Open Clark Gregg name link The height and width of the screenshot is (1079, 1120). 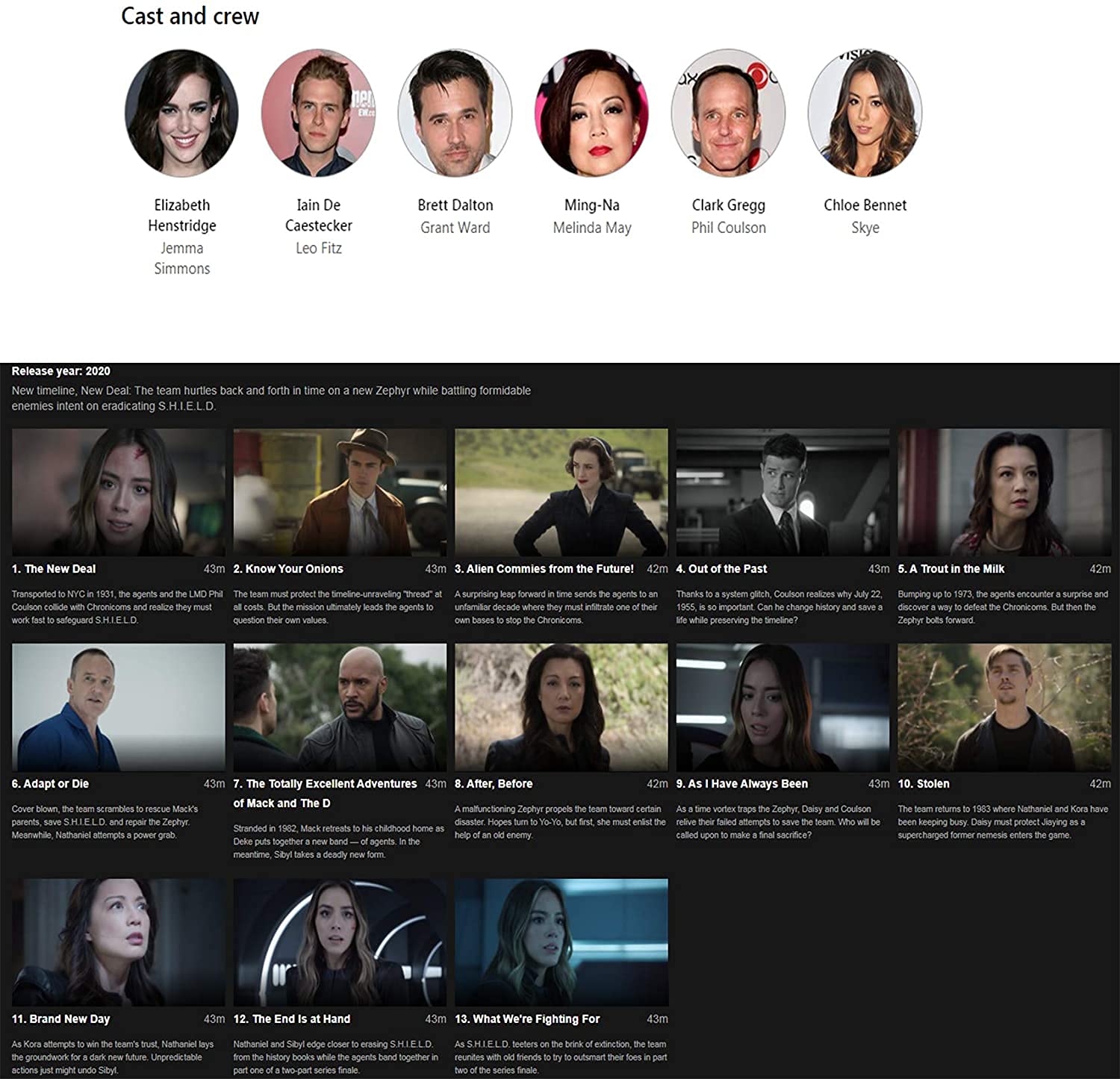pos(729,205)
